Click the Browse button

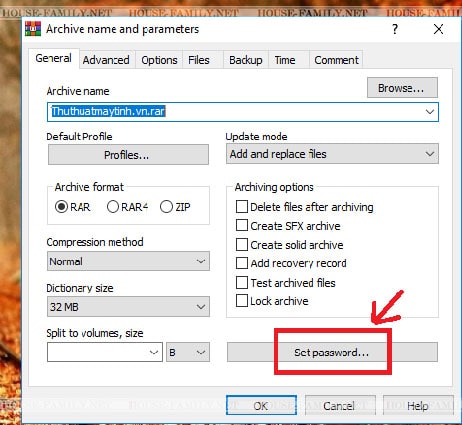point(402,88)
